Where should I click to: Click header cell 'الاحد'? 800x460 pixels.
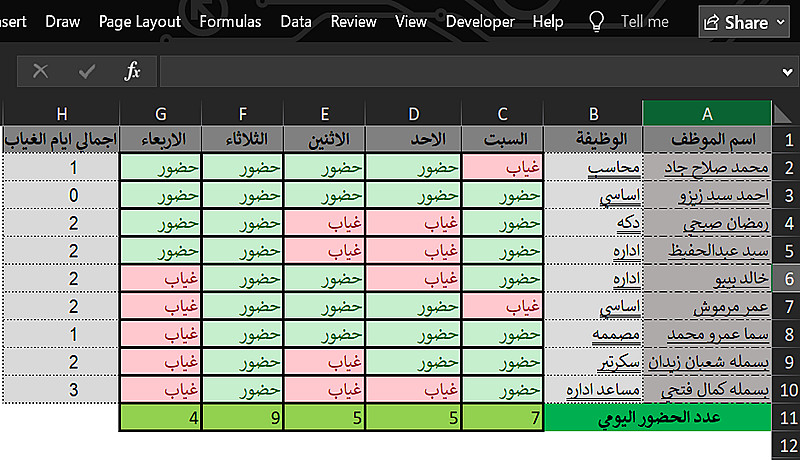click(414, 140)
